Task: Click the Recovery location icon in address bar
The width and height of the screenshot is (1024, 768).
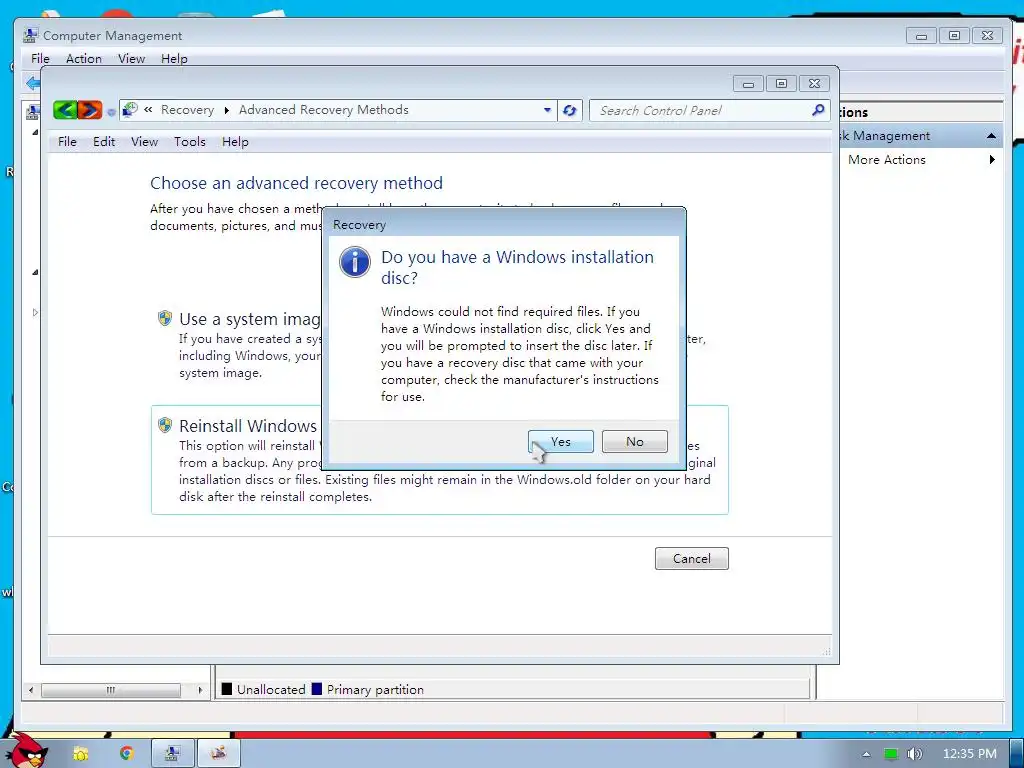Action: (x=131, y=110)
